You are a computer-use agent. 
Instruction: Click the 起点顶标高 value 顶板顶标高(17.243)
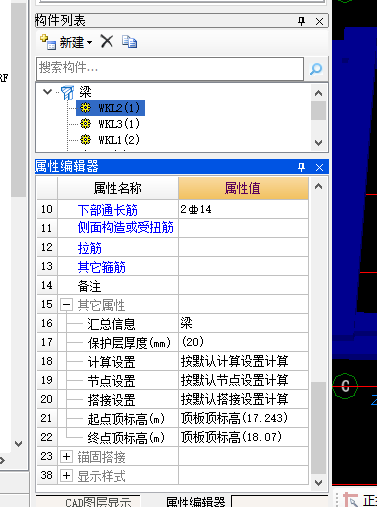243,418
